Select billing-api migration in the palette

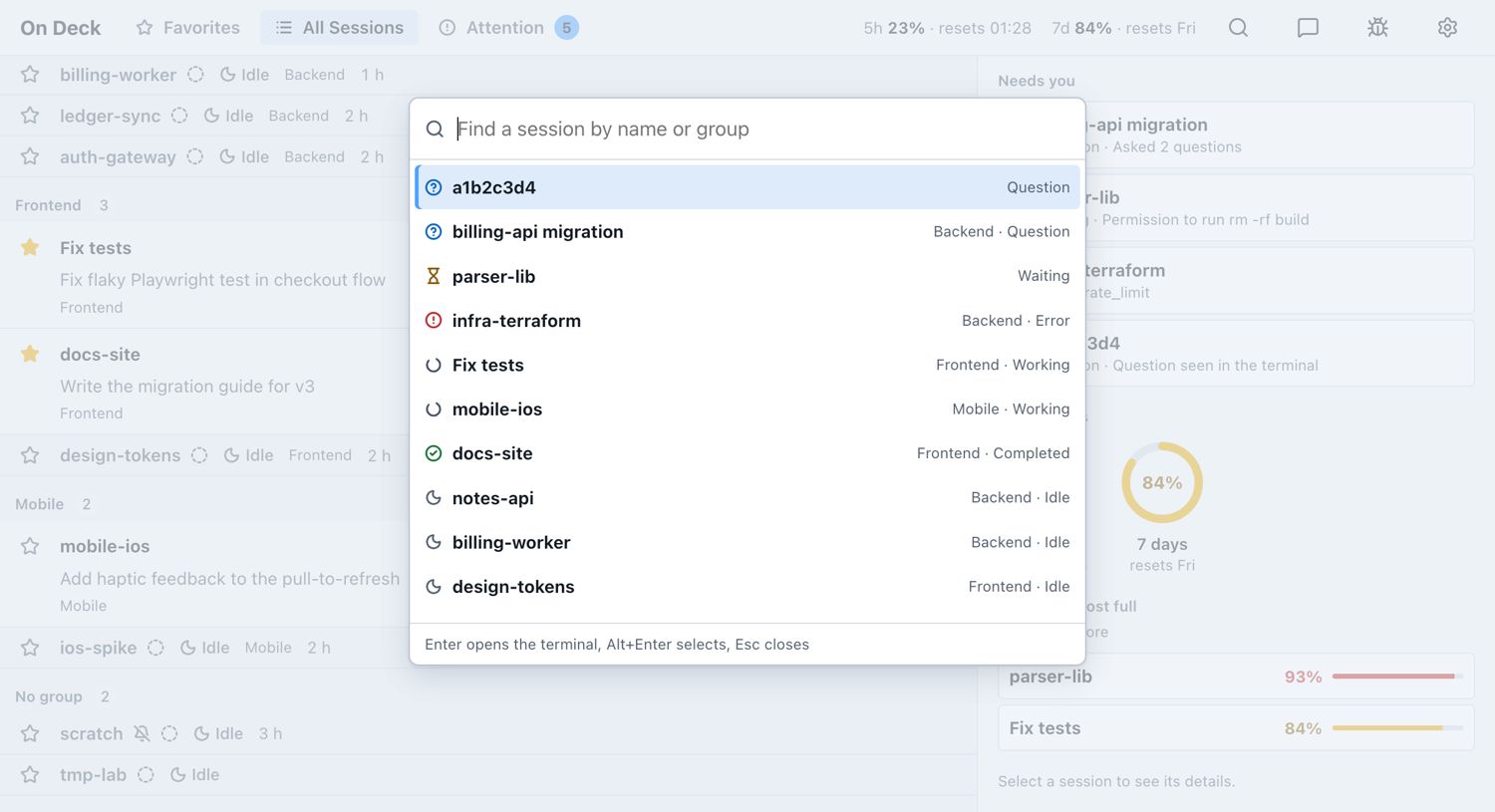point(747,232)
